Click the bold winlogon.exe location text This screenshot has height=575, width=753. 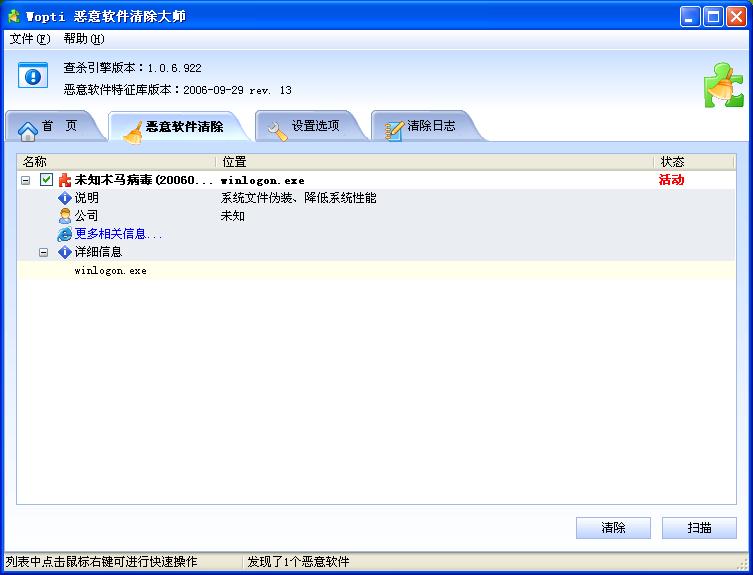click(262, 181)
